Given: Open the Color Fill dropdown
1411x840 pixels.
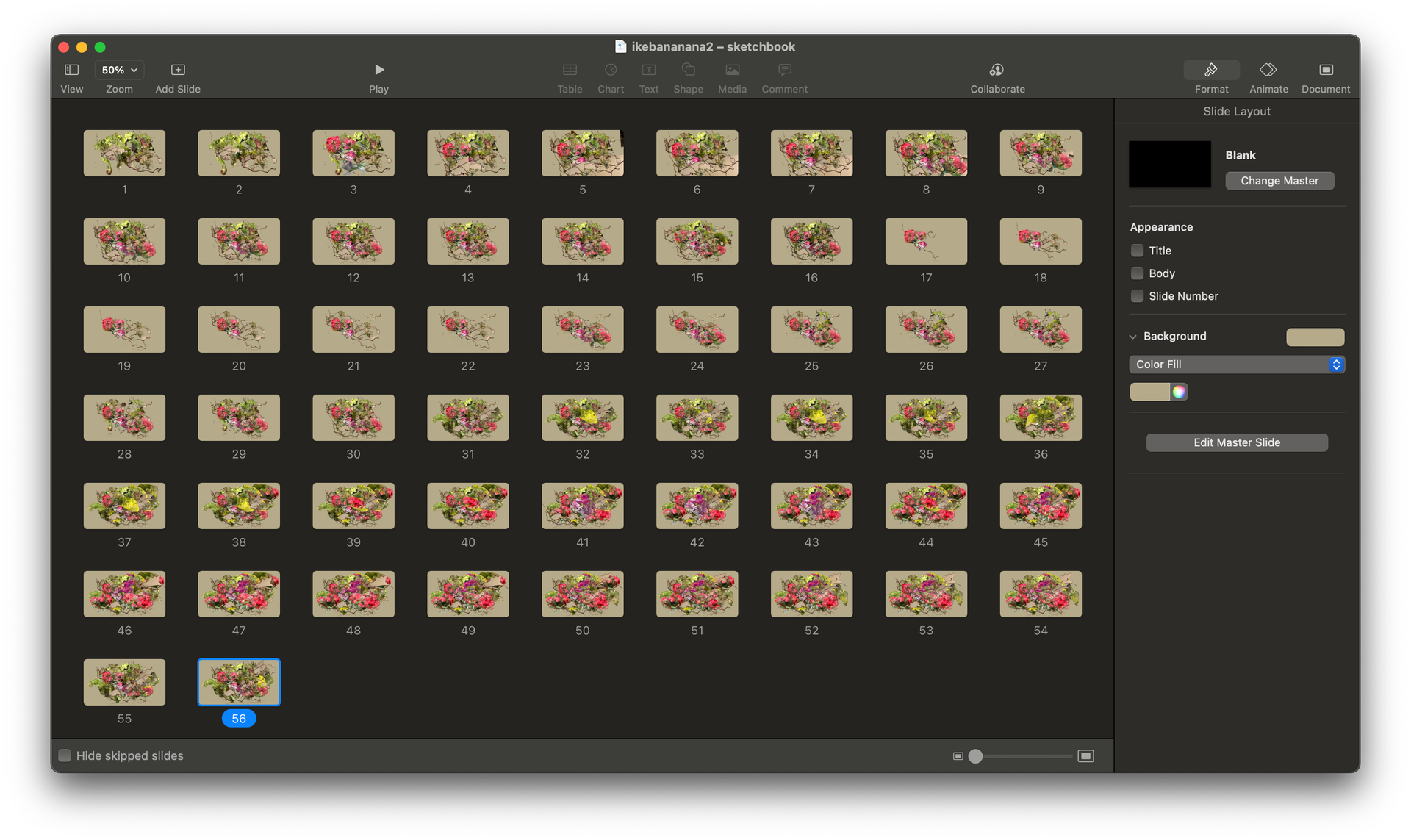Looking at the screenshot, I should 1236,365.
